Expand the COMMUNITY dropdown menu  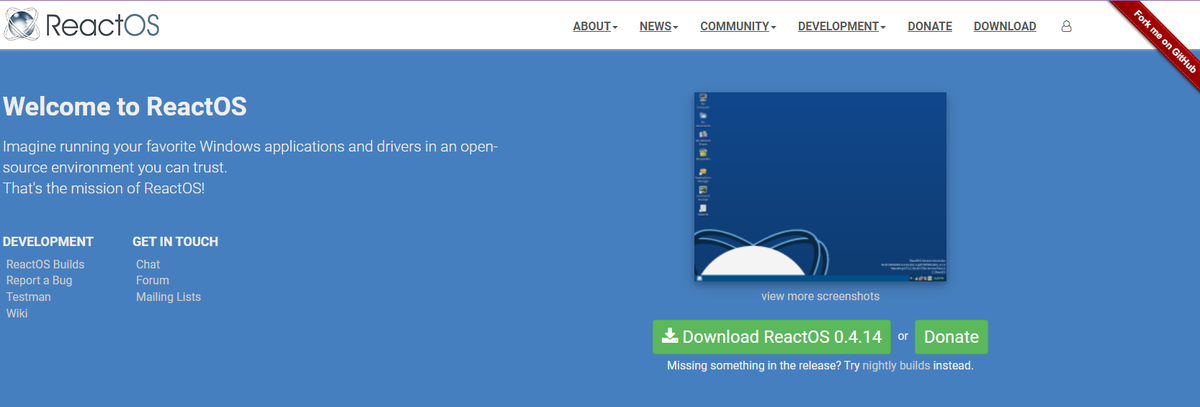click(x=738, y=26)
